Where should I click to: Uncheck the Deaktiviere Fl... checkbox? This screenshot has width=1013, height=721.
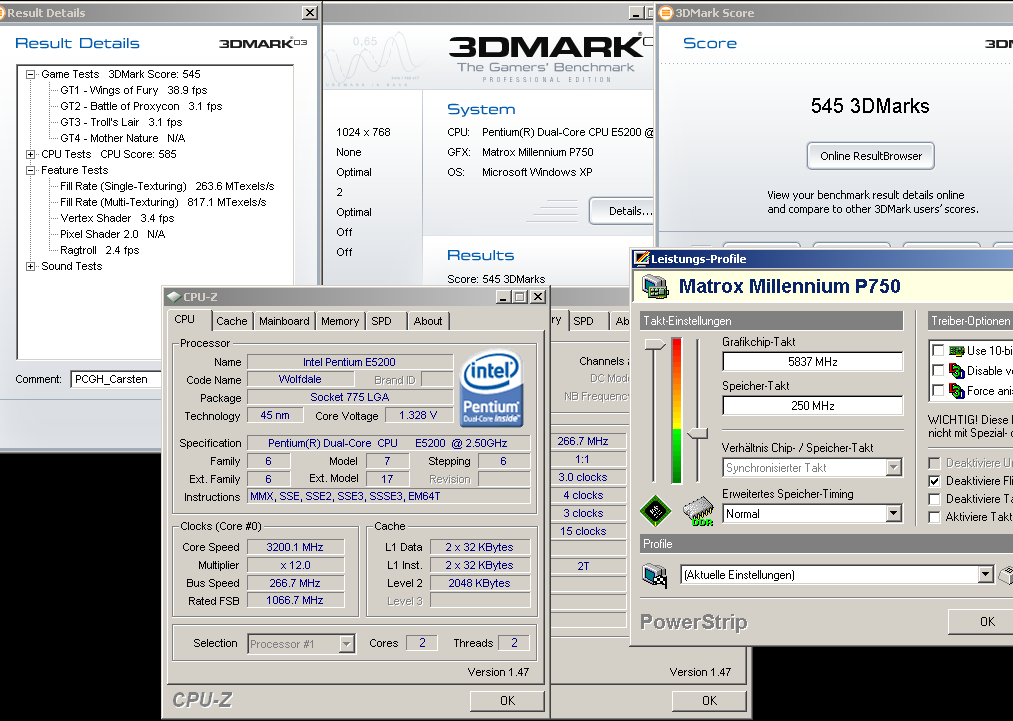pos(934,481)
